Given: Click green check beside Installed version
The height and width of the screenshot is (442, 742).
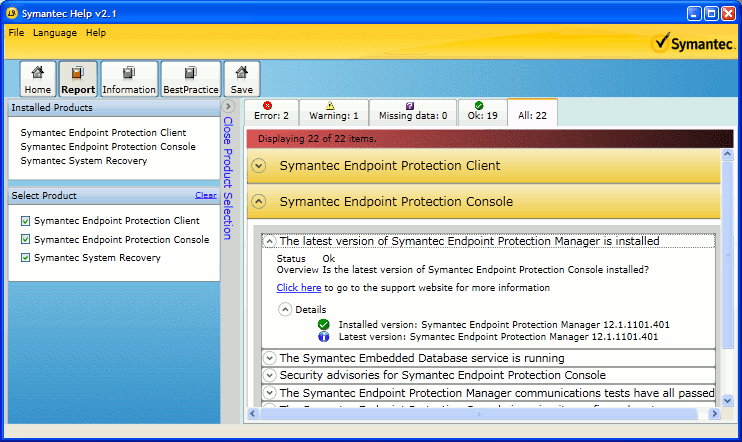Looking at the screenshot, I should click(324, 325).
